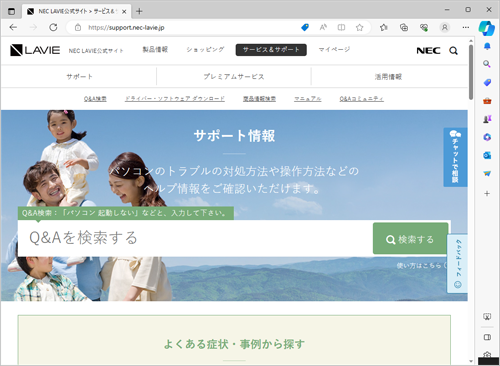Open the フィードバック side tab

[457, 263]
